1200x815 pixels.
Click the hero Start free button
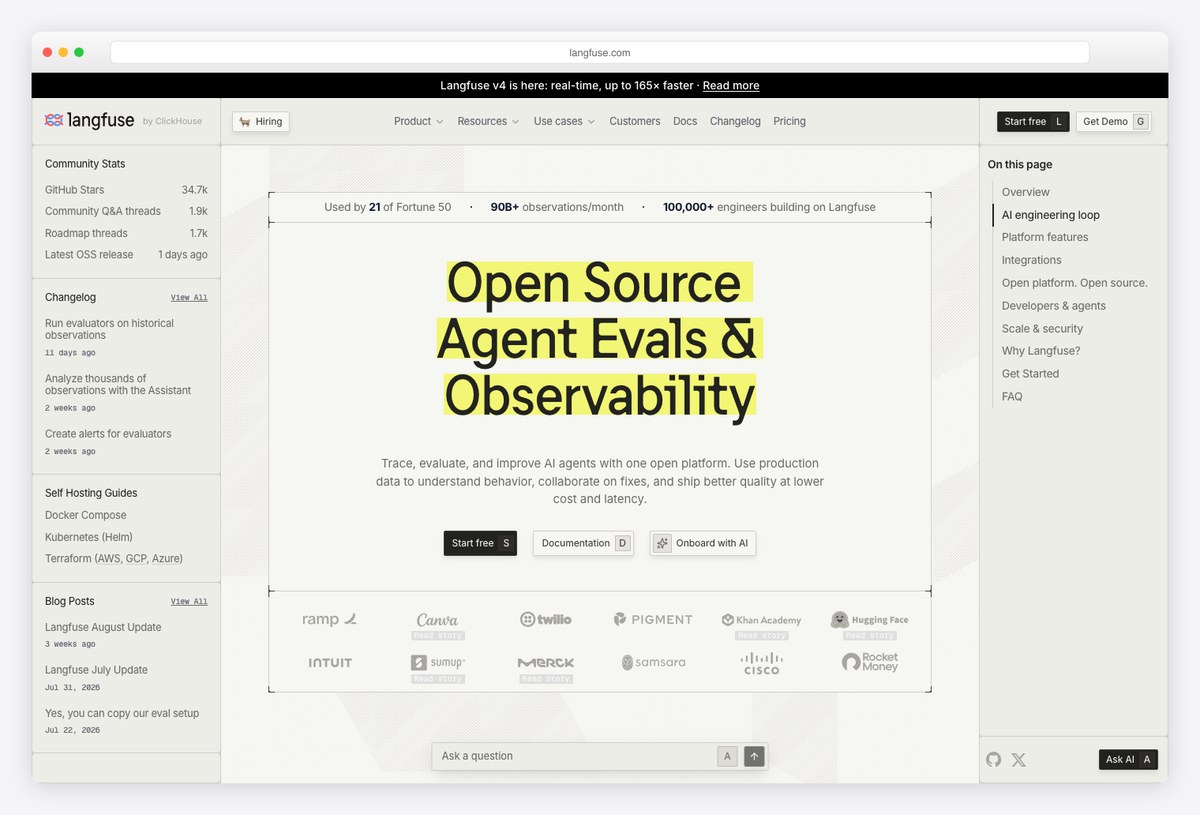tap(480, 543)
